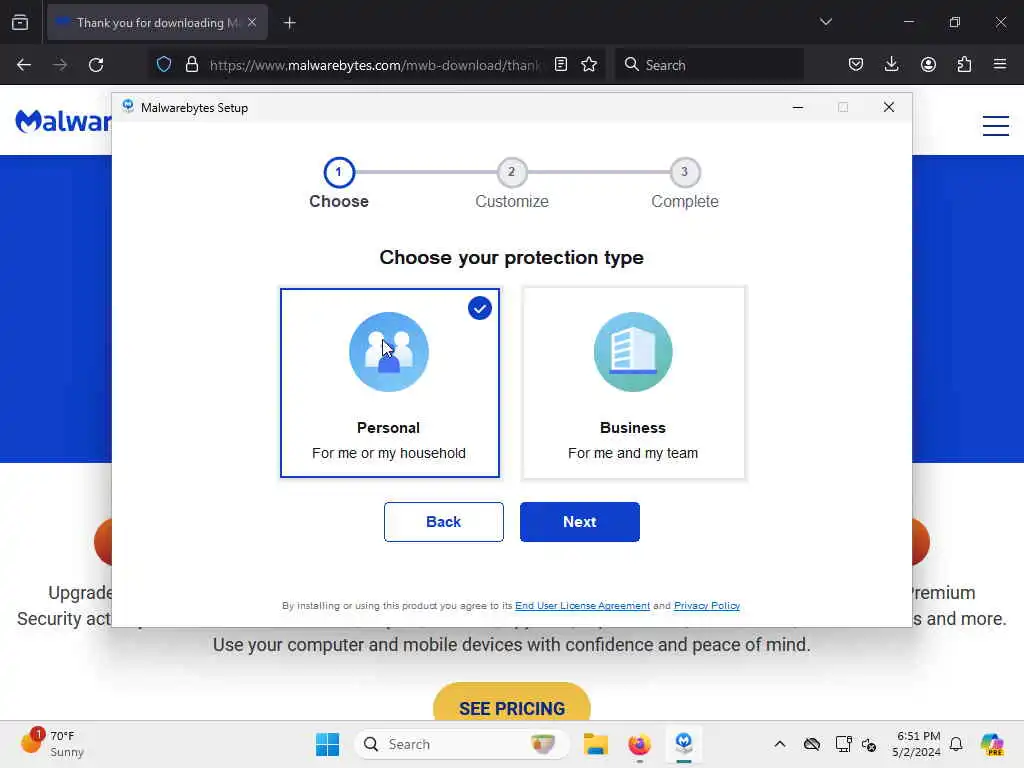Select the Thank you for downloading tab
1024x768 pixels.
coord(157,22)
